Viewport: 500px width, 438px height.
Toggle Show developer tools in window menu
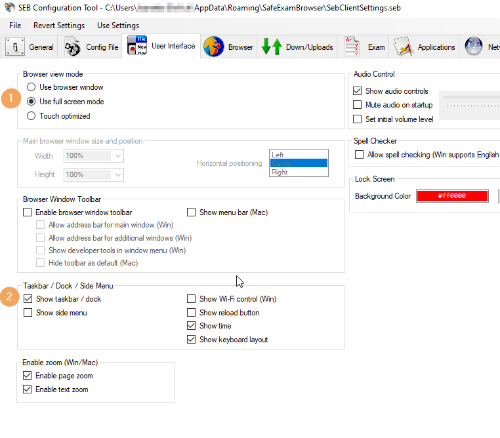click(40, 250)
